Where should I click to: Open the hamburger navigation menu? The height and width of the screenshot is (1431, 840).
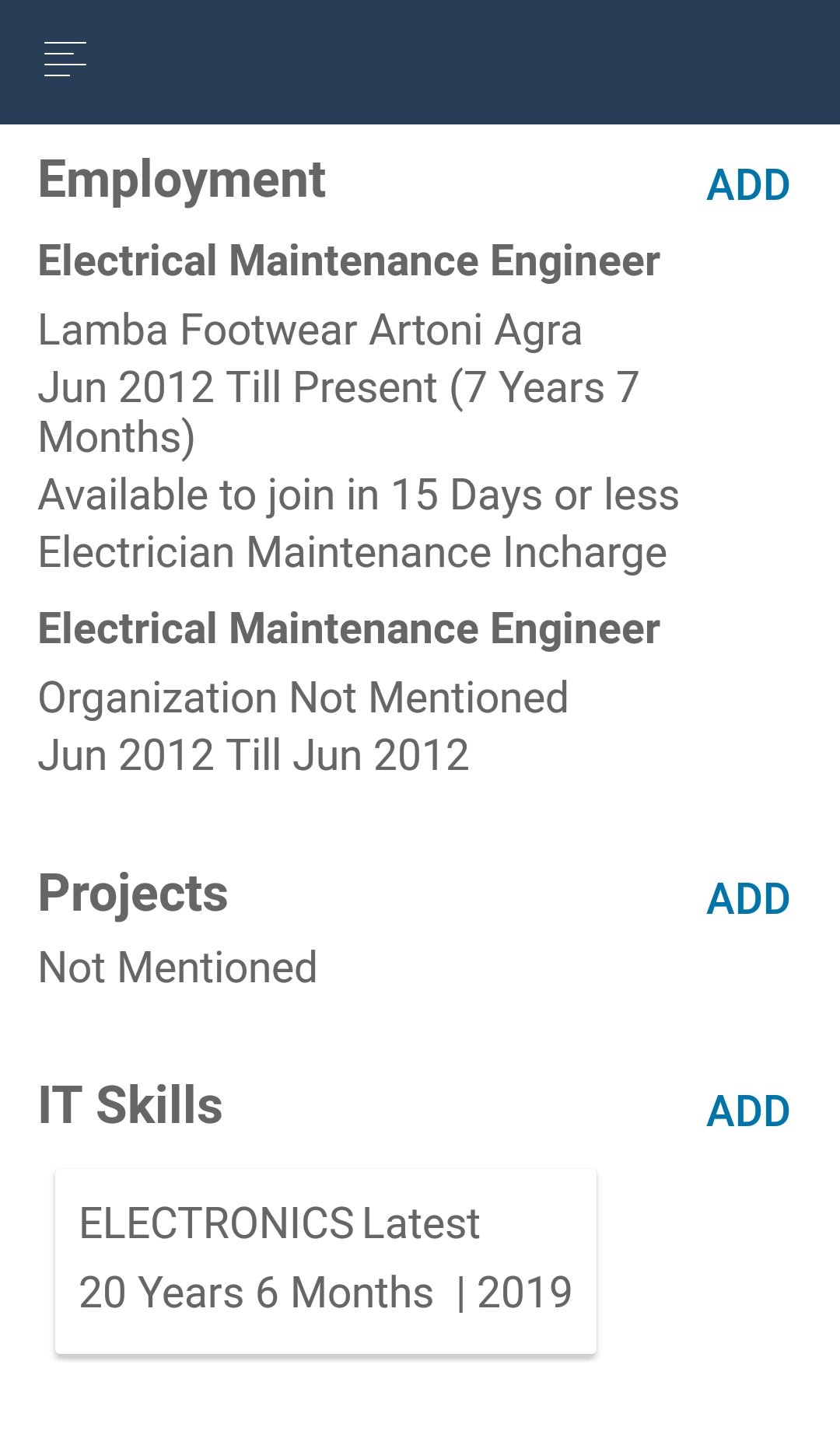tap(65, 59)
